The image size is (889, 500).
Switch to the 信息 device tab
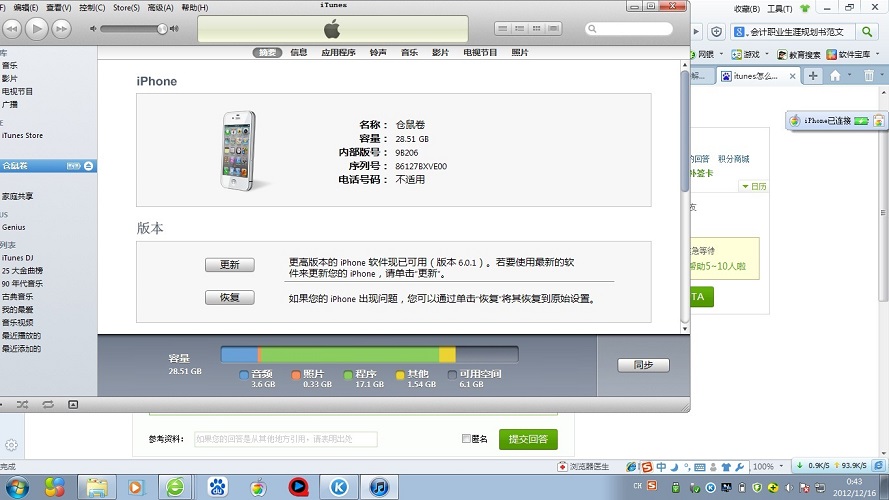299,52
